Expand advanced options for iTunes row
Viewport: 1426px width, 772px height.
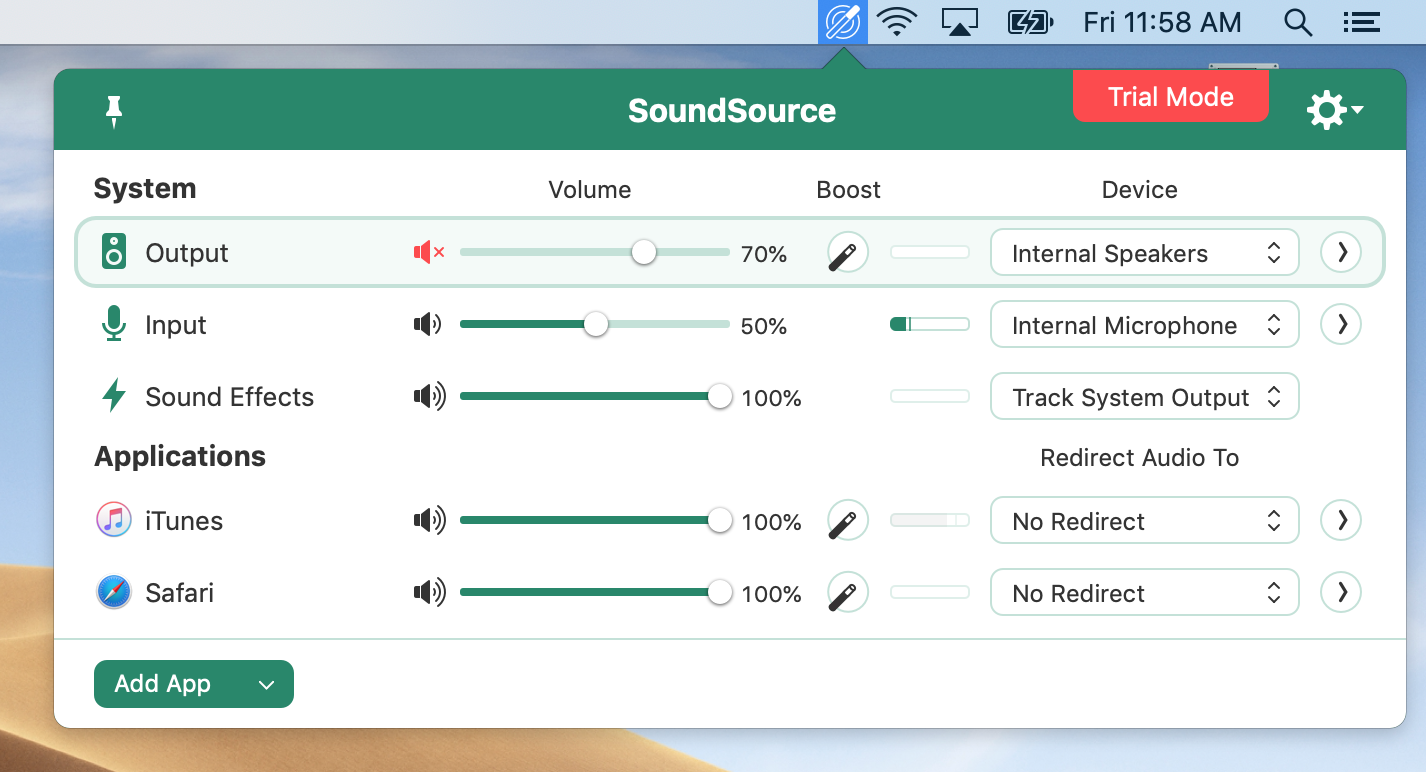click(x=1341, y=520)
